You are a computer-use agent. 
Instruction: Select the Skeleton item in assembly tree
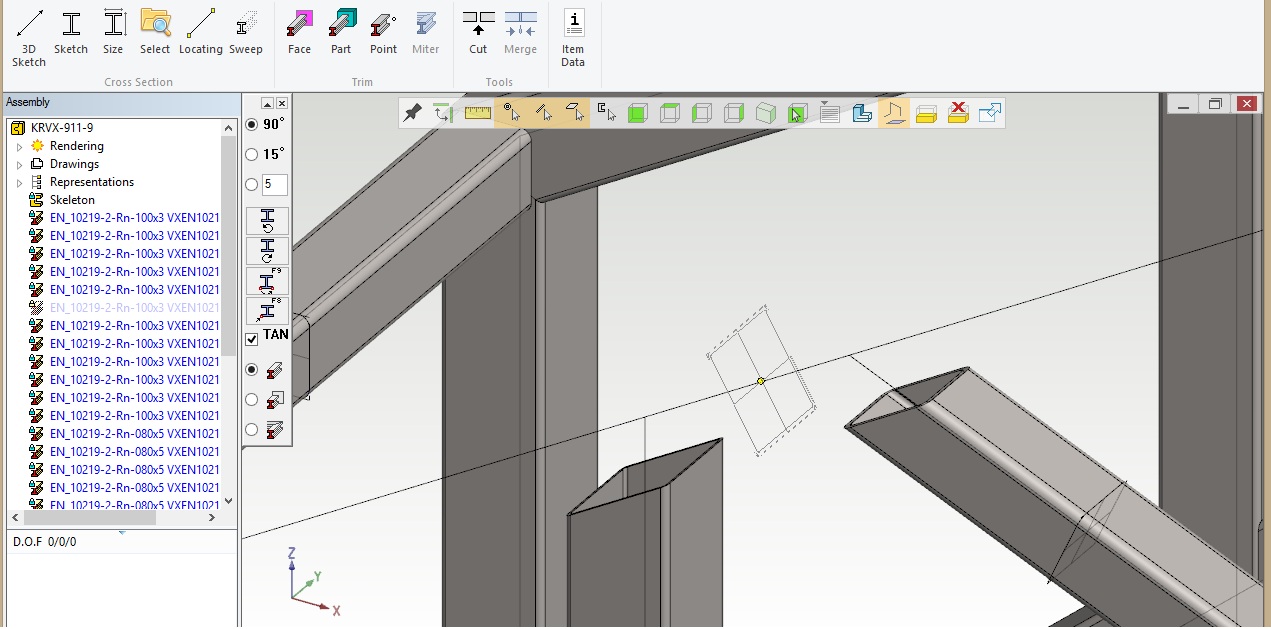tap(72, 200)
